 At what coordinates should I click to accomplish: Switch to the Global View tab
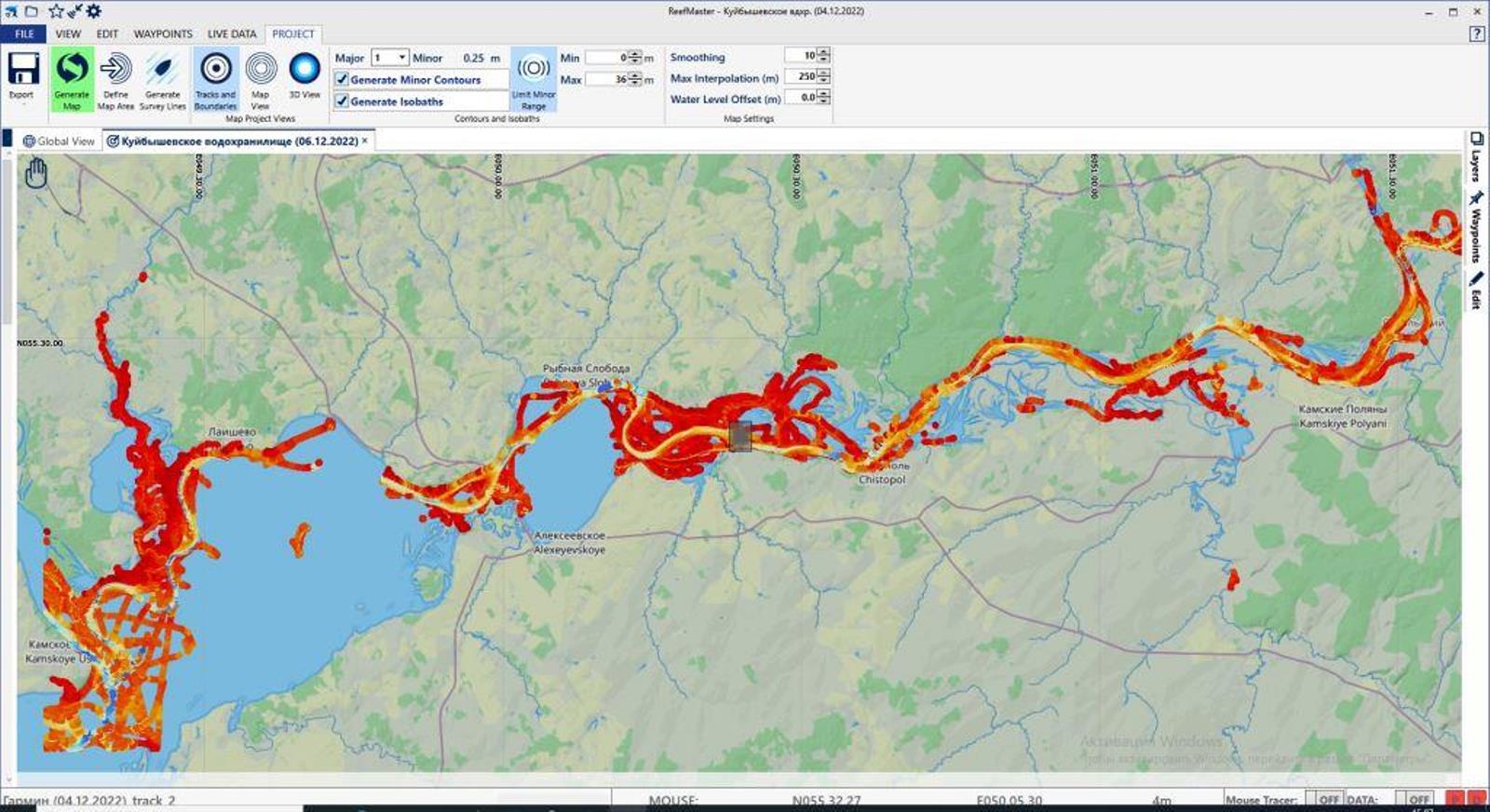(x=59, y=142)
